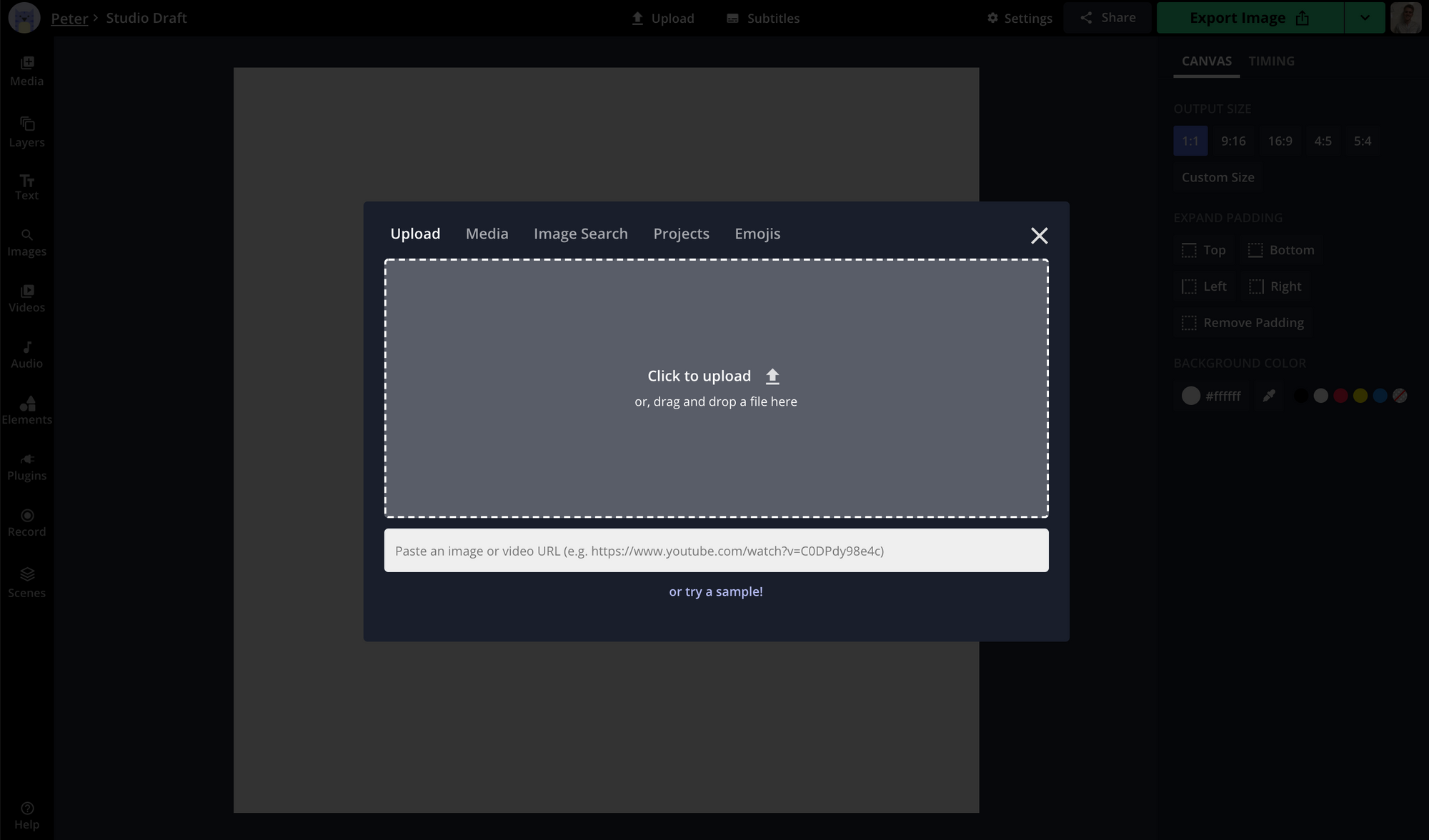This screenshot has width=1429, height=840.
Task: Open the Media sidebar panel
Action: point(26,71)
